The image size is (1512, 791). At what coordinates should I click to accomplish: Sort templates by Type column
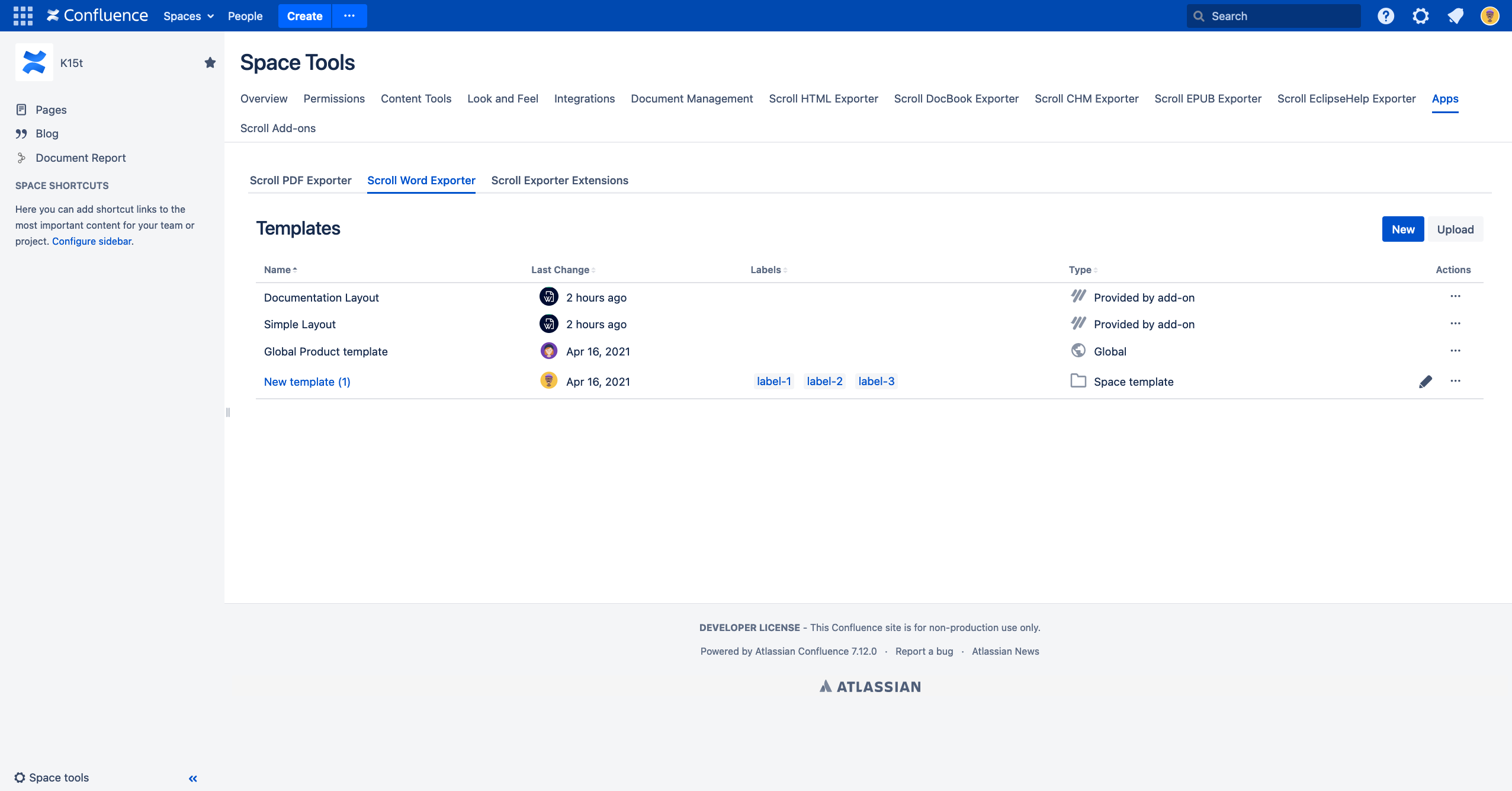[1083, 270]
